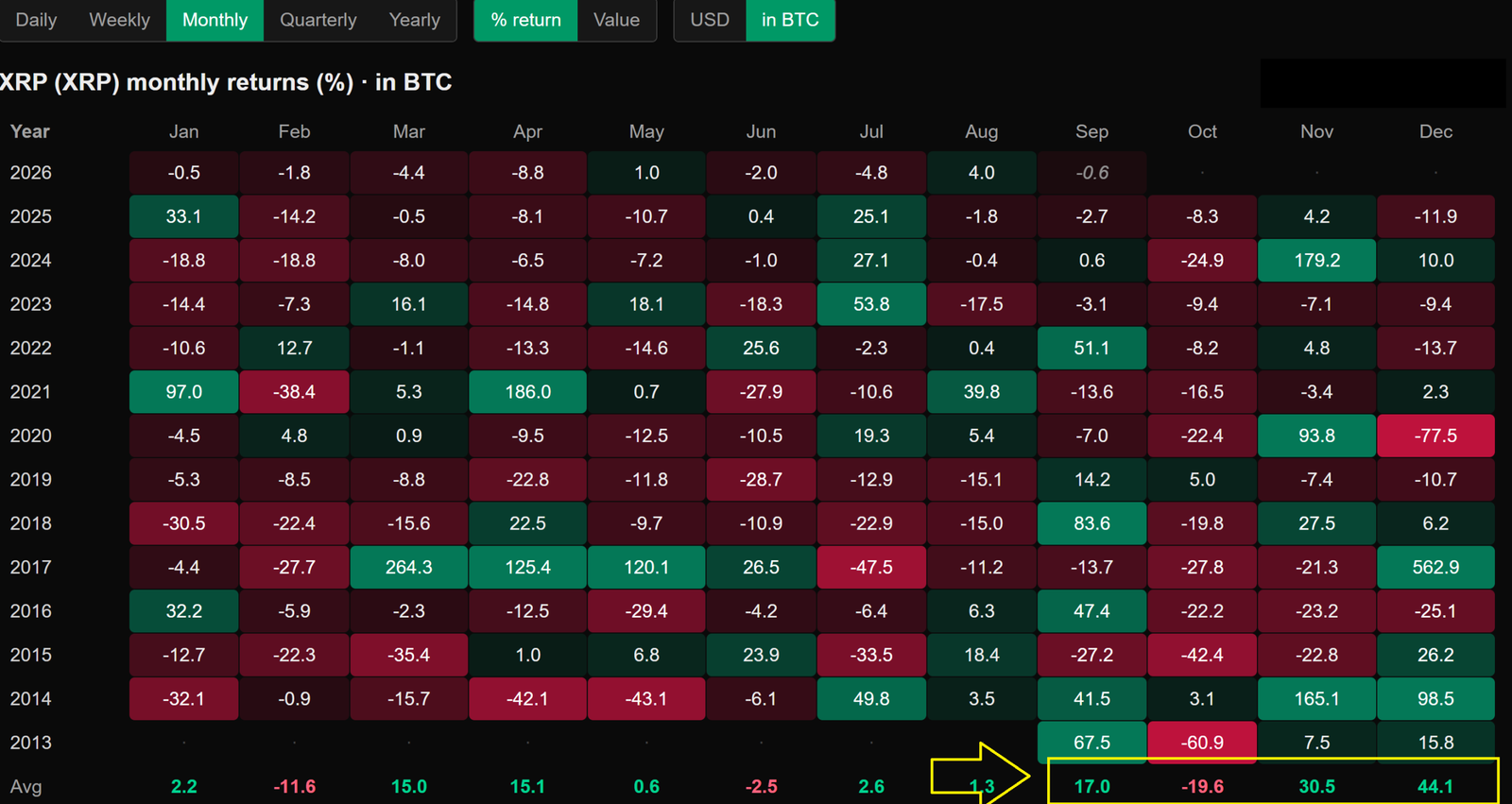Click the 186.0 cell for April 2021

pos(527,391)
